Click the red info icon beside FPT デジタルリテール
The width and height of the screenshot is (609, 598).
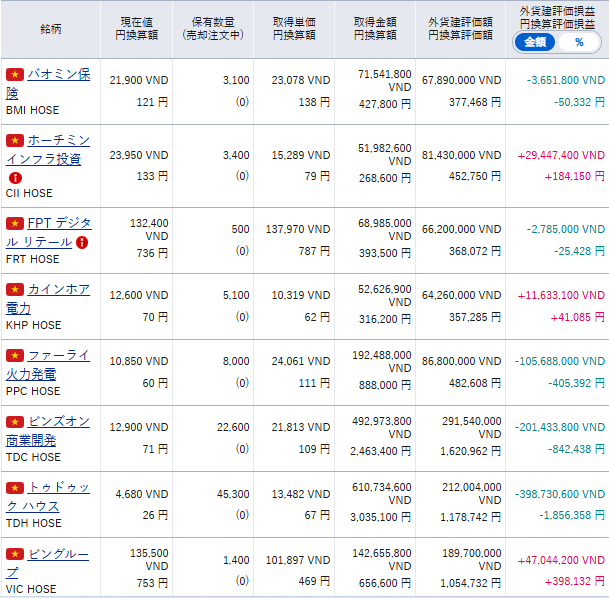(82, 242)
